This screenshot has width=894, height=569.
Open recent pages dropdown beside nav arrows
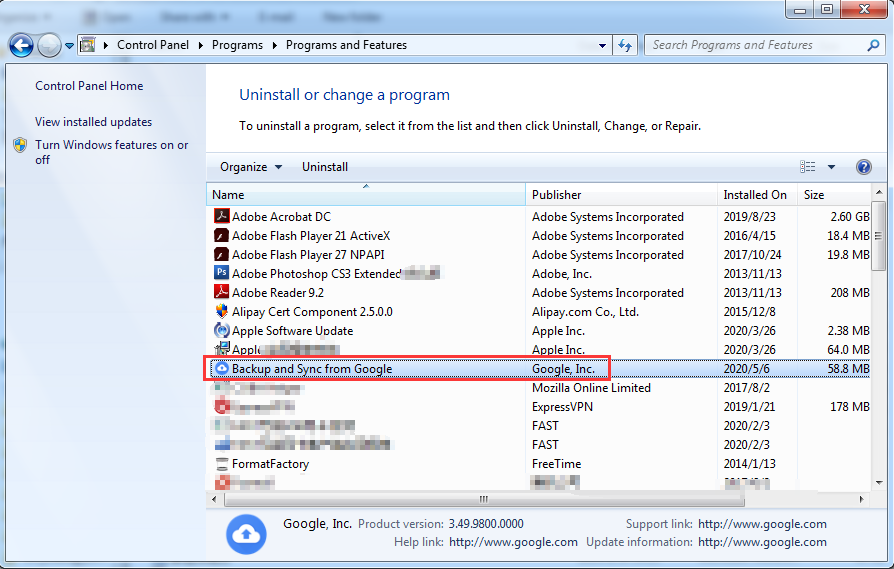[x=69, y=46]
